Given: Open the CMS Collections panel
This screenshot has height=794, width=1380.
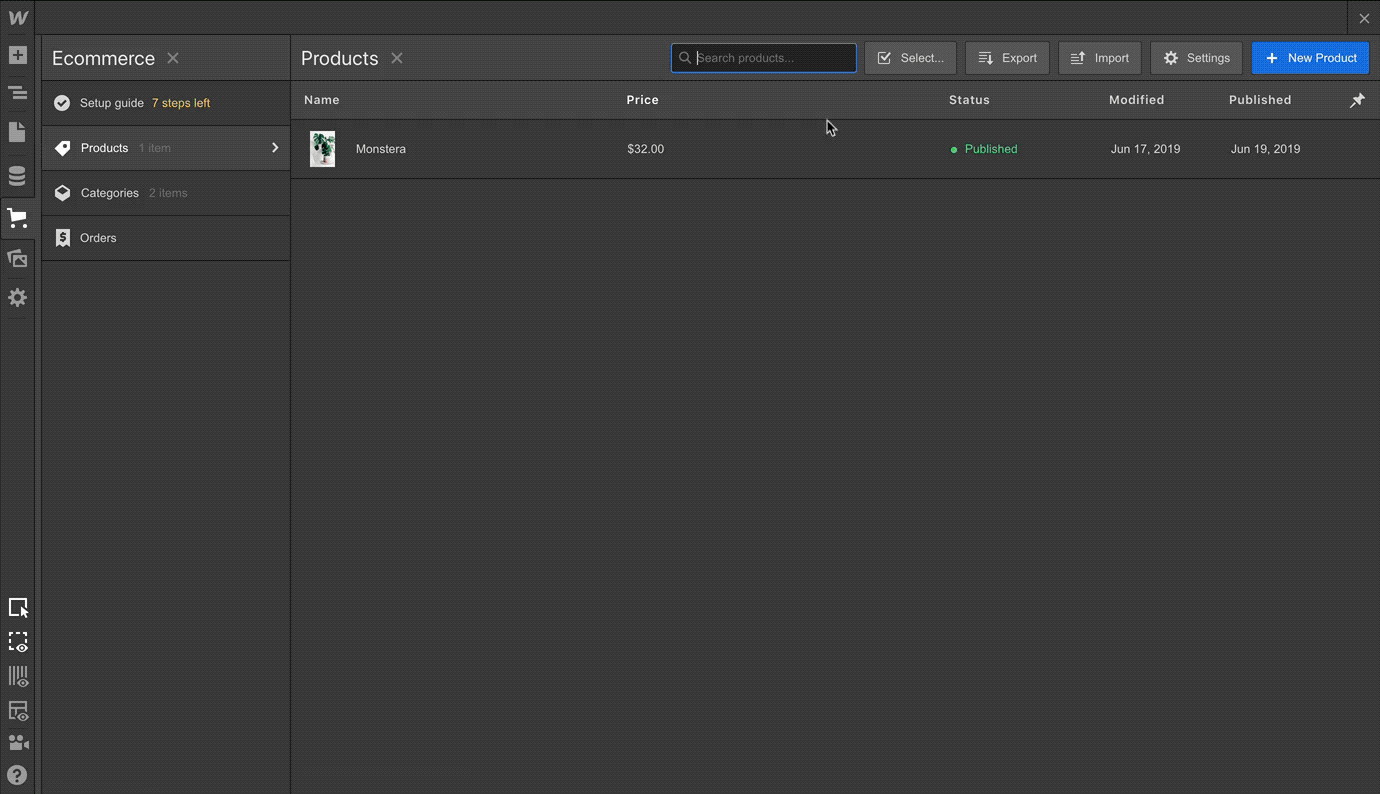Looking at the screenshot, I should coord(18,175).
